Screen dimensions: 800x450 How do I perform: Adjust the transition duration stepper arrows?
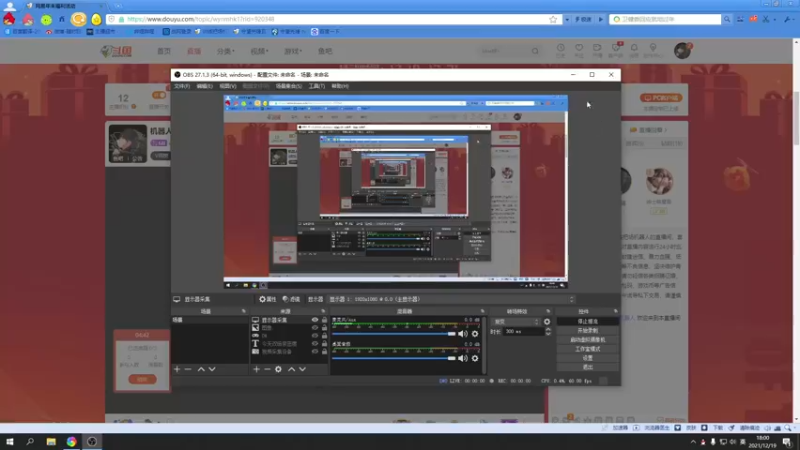[x=548, y=332]
